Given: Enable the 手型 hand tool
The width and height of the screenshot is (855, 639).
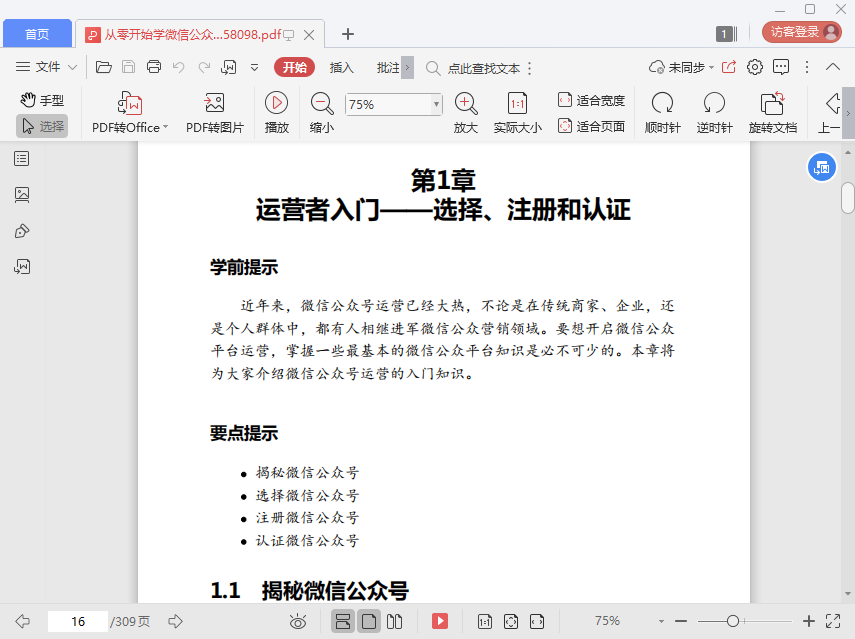Looking at the screenshot, I should [42, 100].
